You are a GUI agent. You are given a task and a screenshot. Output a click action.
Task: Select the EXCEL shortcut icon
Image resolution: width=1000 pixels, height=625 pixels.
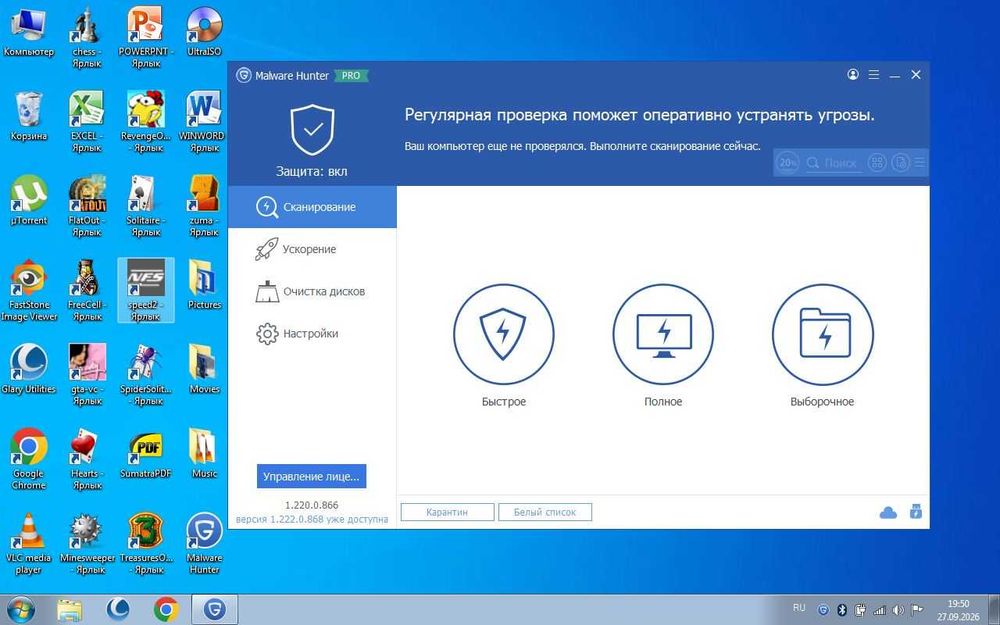coord(86,121)
